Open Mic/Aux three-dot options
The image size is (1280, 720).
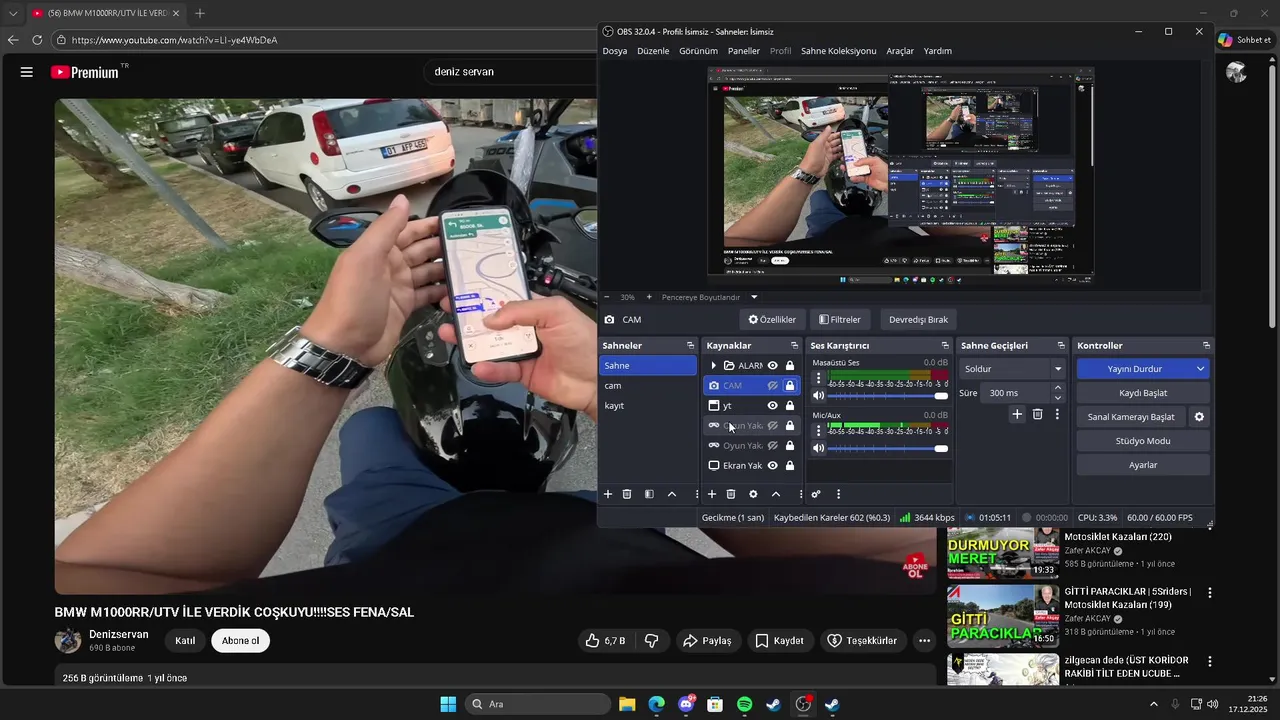819,431
